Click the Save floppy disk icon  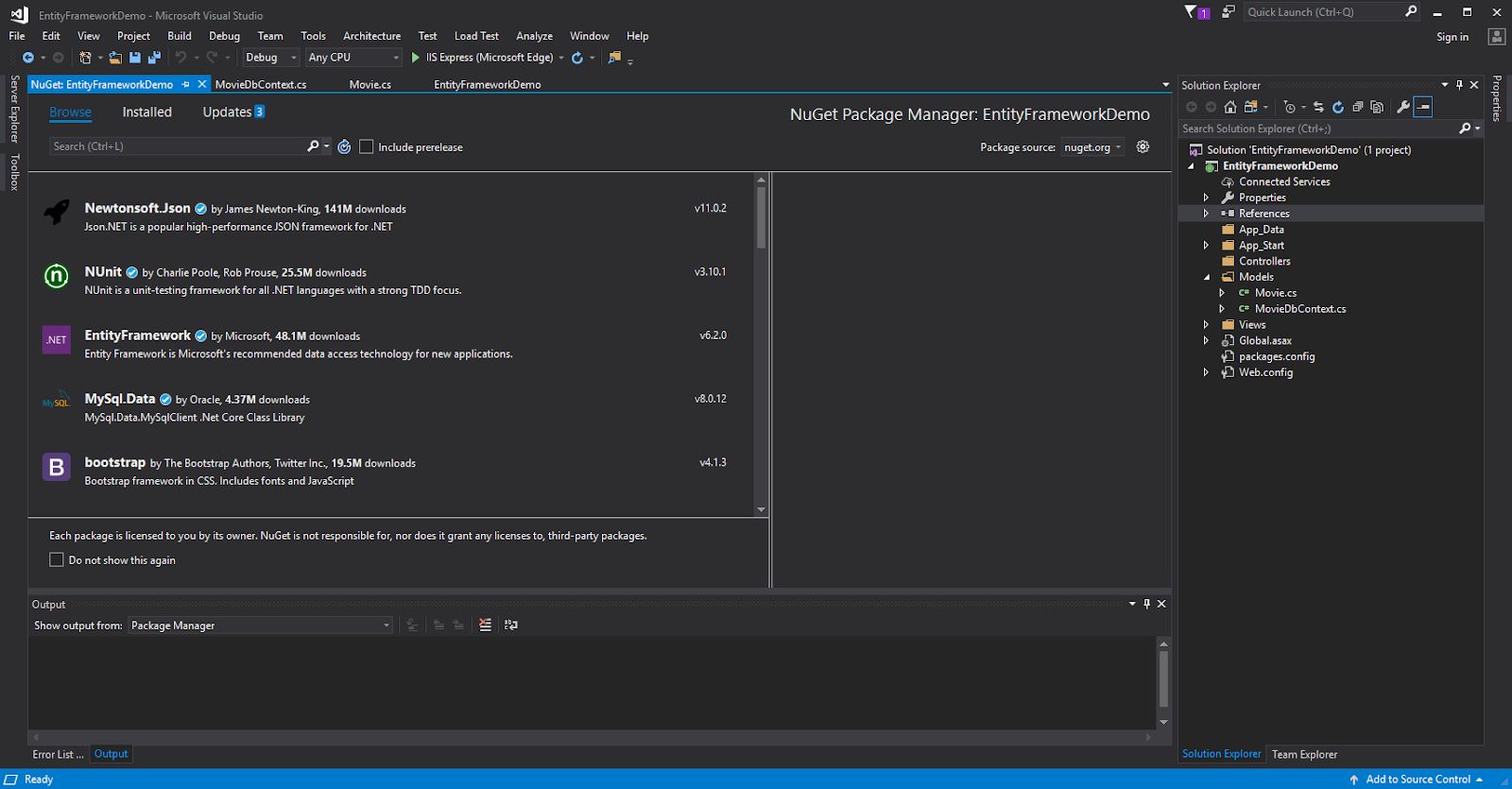pyautogui.click(x=135, y=58)
